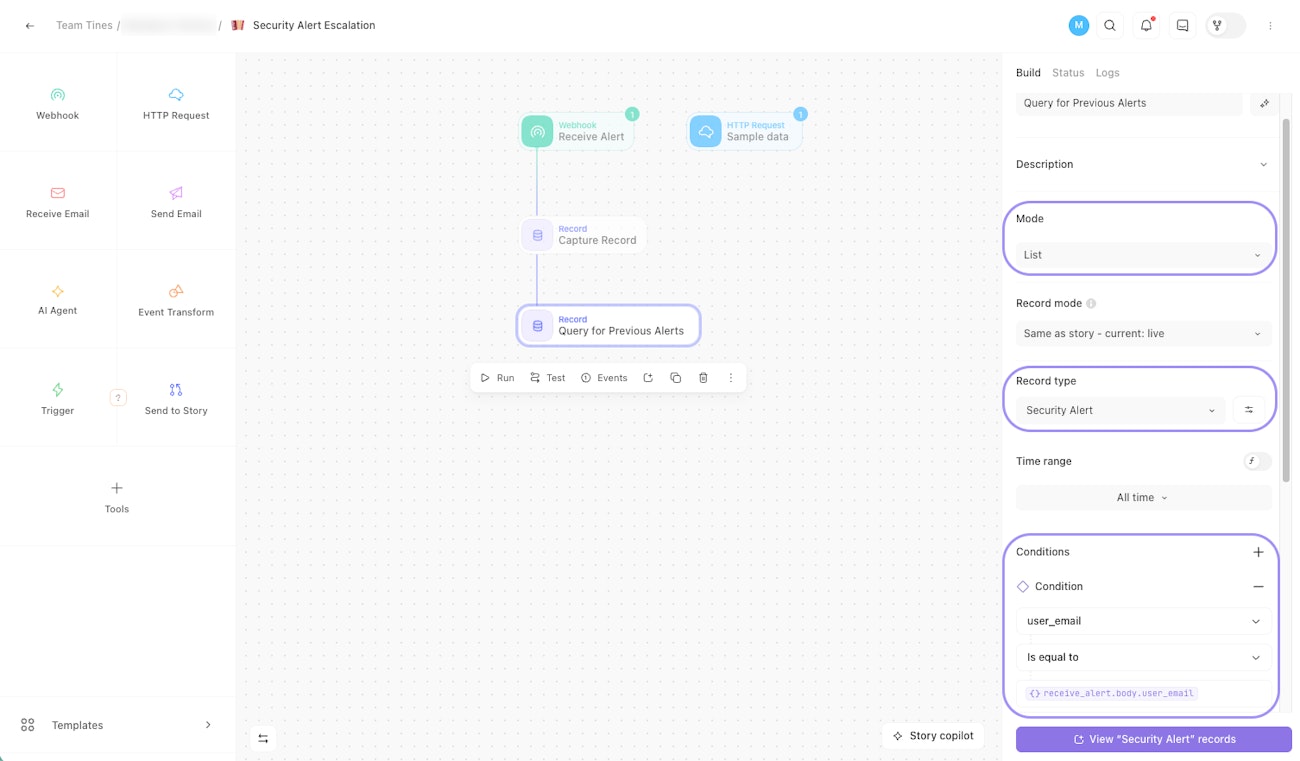Select the Sample data HTTP Request node
The height and width of the screenshot is (761, 1300).
point(745,131)
